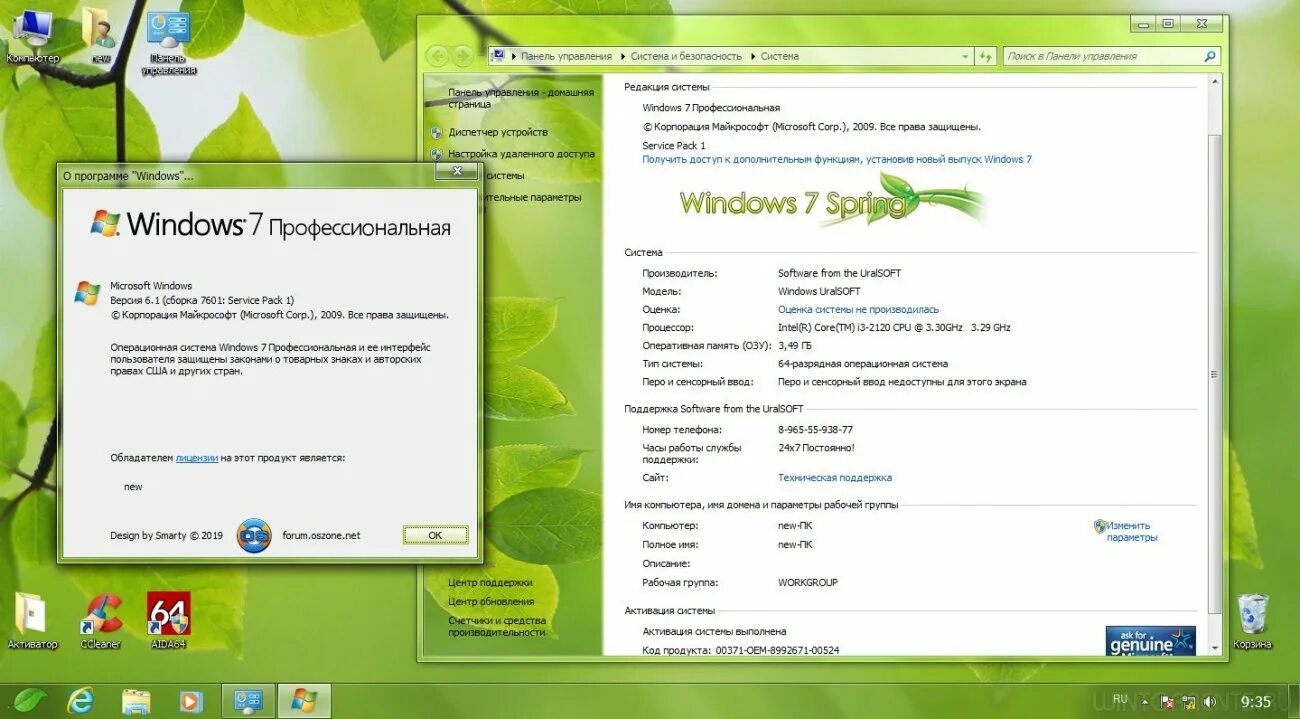1300x719 pixels.
Task: Click OK in About Windows dialog
Action: (435, 535)
